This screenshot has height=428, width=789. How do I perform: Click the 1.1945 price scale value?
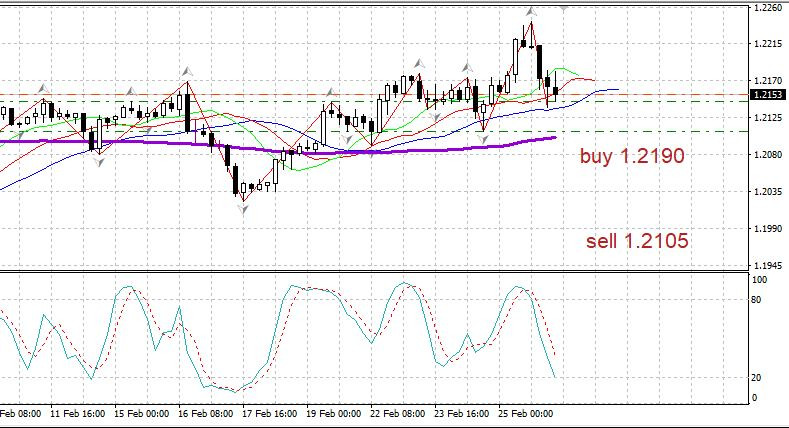click(x=768, y=265)
